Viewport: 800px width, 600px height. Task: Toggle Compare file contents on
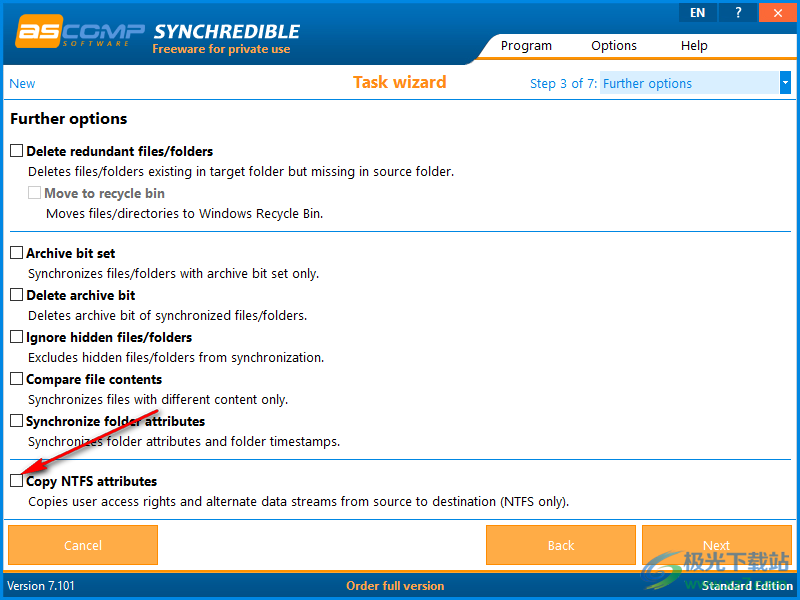tap(16, 379)
